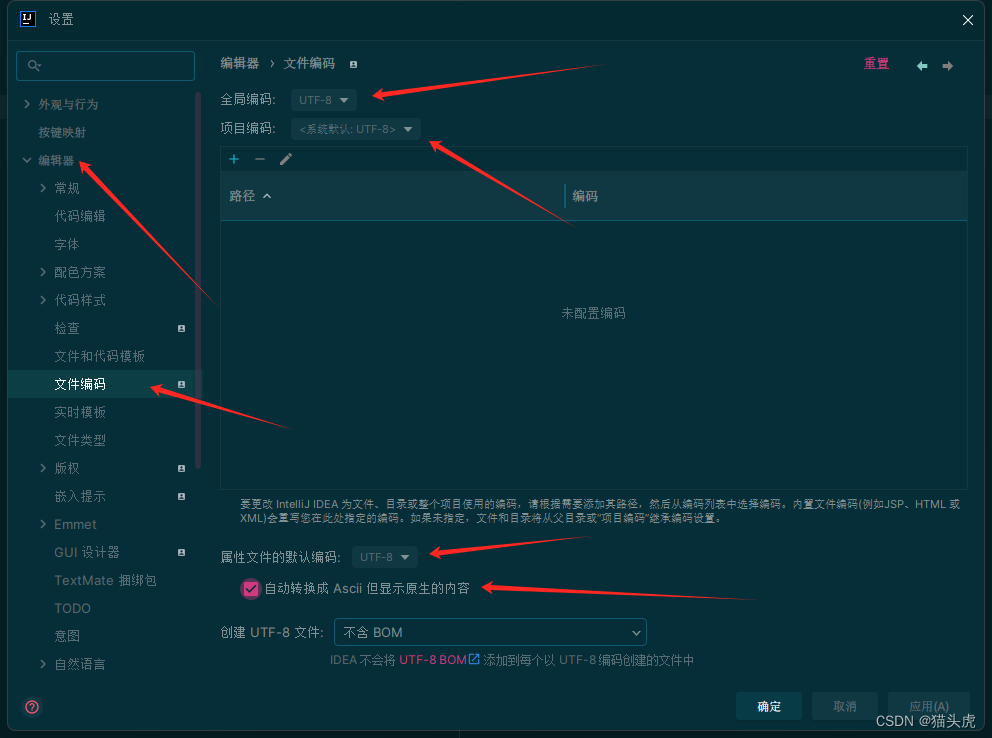Click the project-level icon beside 文件编码 breadcrumb
The width and height of the screenshot is (992, 738).
[354, 65]
